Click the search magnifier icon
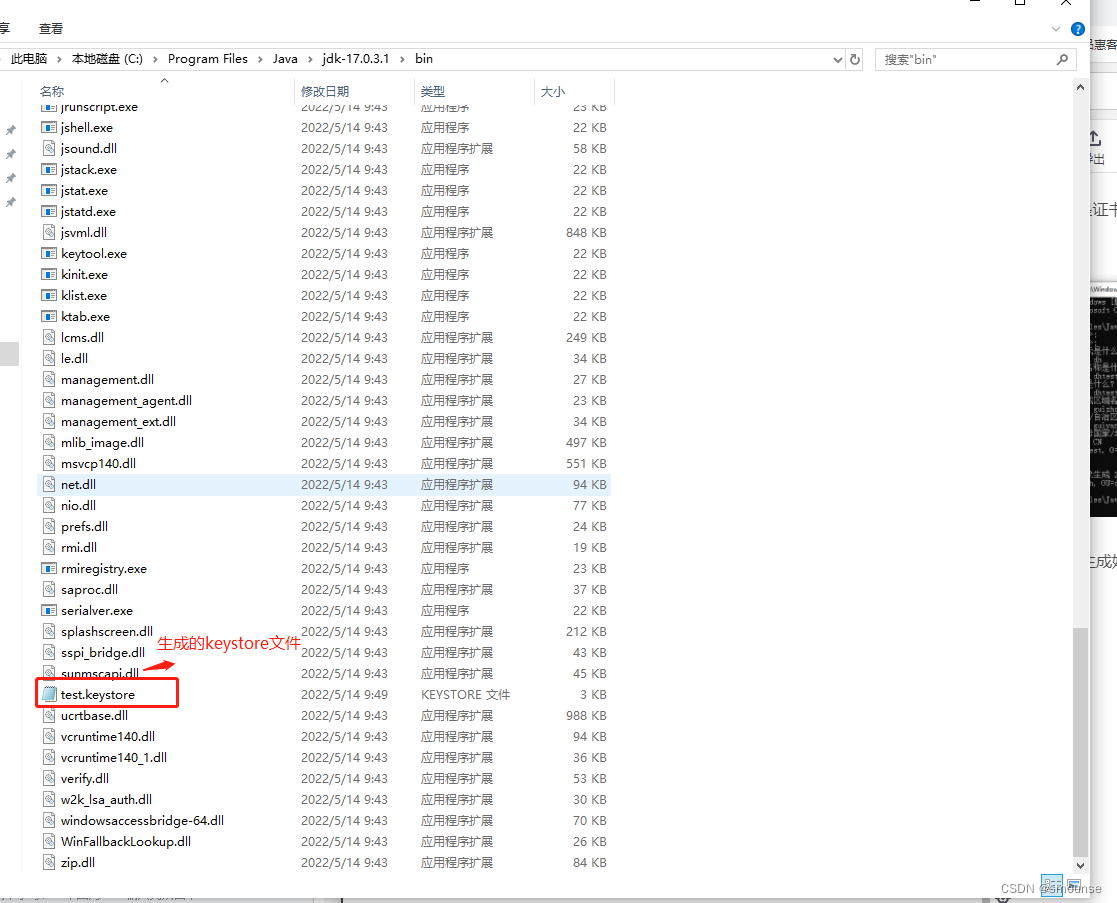 pos(1062,60)
